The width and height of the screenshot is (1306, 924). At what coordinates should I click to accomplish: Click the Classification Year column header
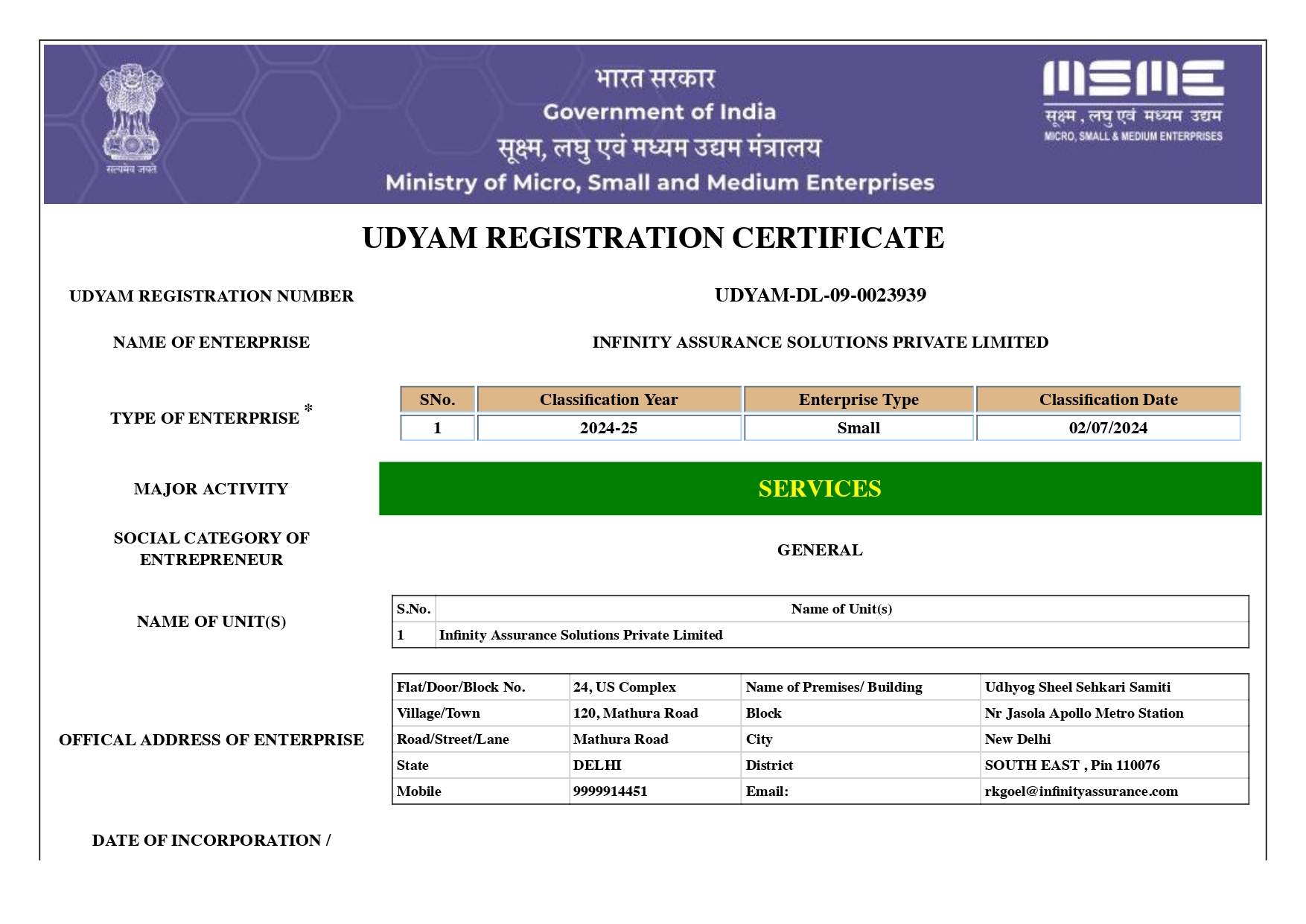tap(608, 399)
